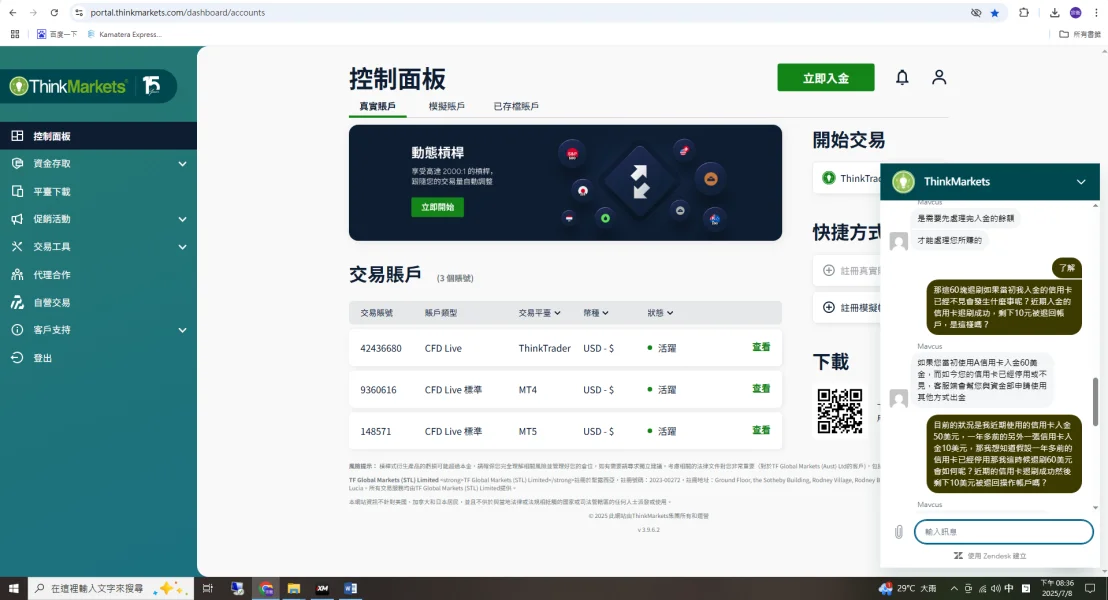Click the ThinkMarkets logo in sidebar
The width and height of the screenshot is (1108, 600).
(69, 86)
